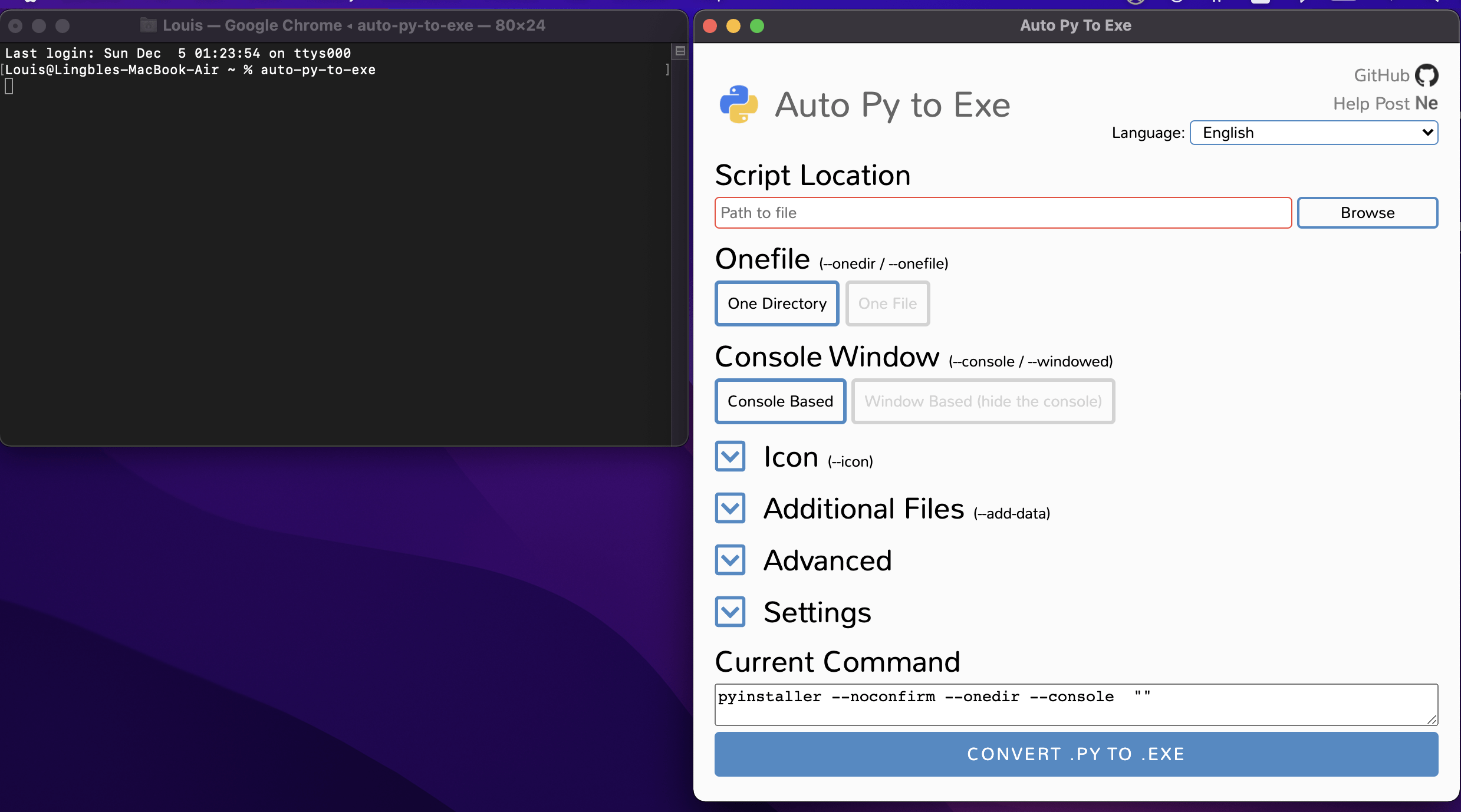This screenshot has width=1461, height=812.
Task: Click the folder icon in terminal title
Action: point(148,25)
